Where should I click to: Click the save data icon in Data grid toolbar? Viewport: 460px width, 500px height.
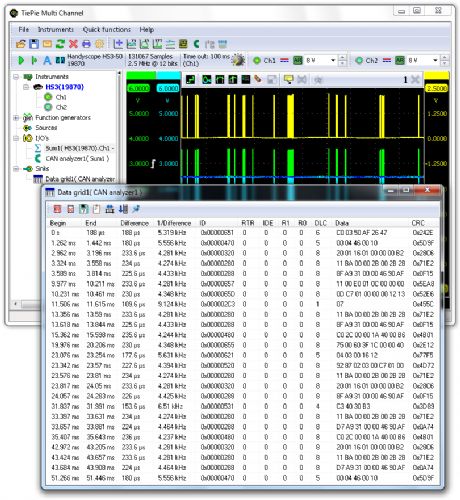click(83, 209)
